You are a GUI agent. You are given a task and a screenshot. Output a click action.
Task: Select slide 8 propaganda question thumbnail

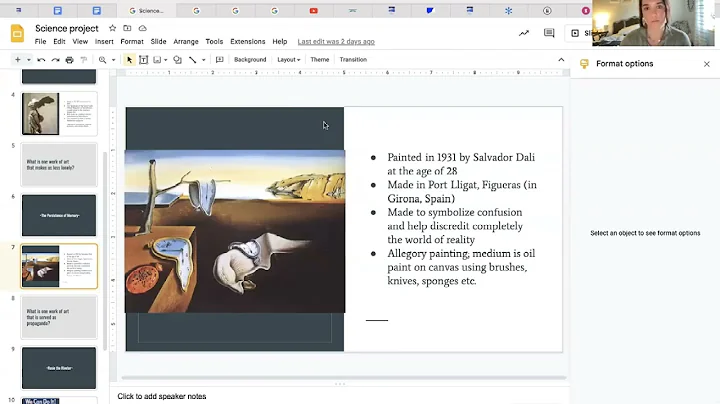tap(59, 317)
